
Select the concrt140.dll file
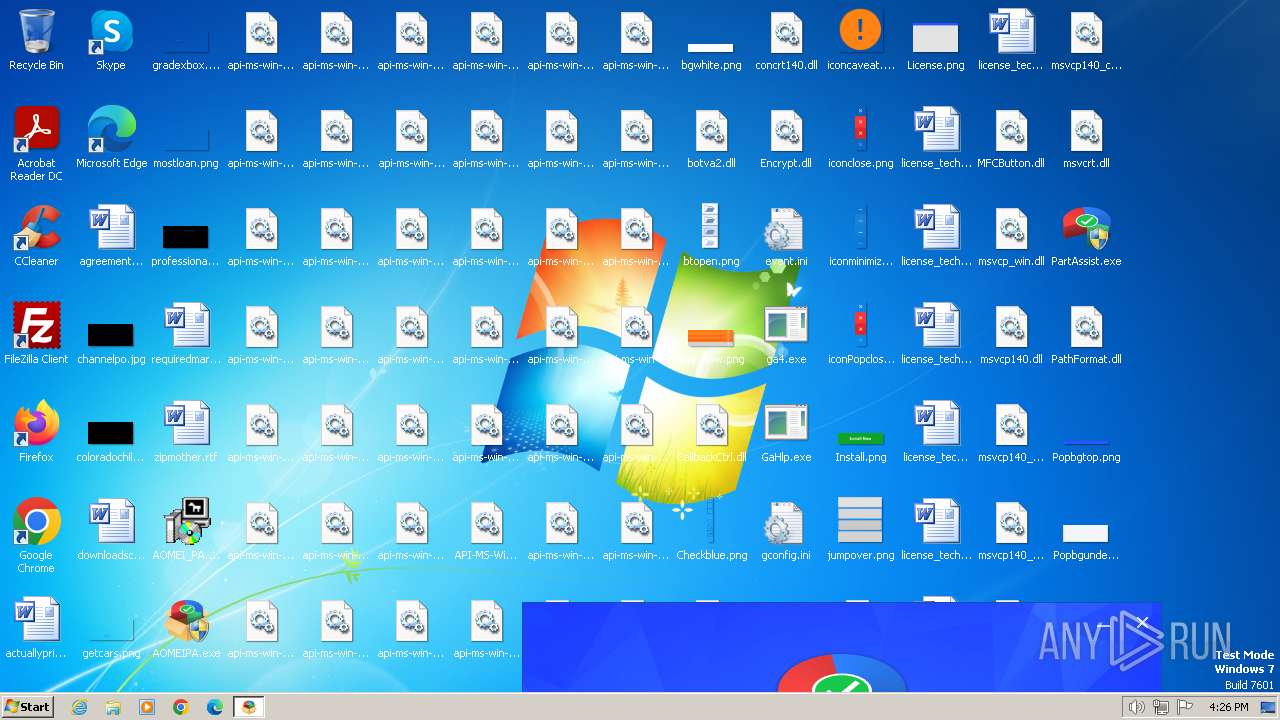(786, 40)
